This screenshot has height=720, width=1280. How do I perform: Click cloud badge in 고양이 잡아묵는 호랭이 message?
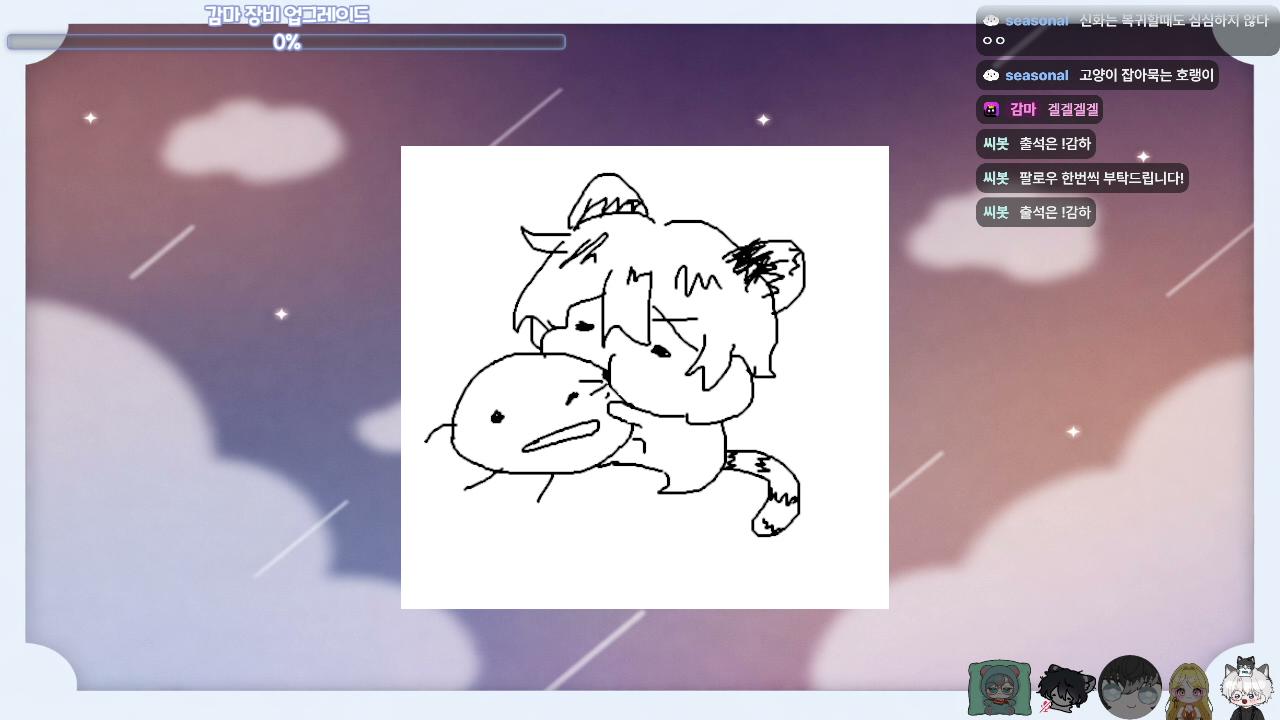click(x=991, y=75)
